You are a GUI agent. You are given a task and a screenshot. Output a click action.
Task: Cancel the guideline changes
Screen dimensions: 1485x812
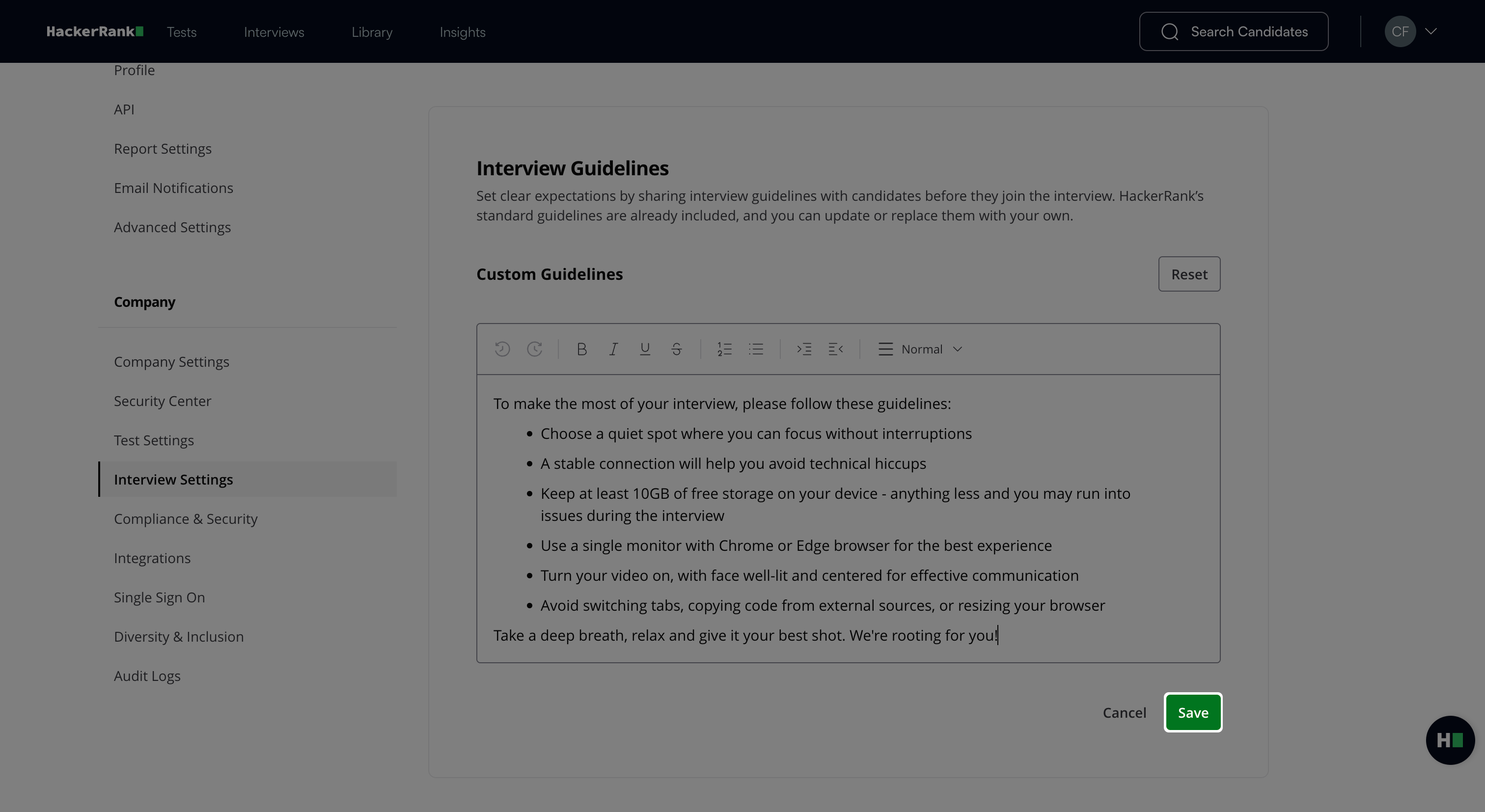click(x=1124, y=713)
